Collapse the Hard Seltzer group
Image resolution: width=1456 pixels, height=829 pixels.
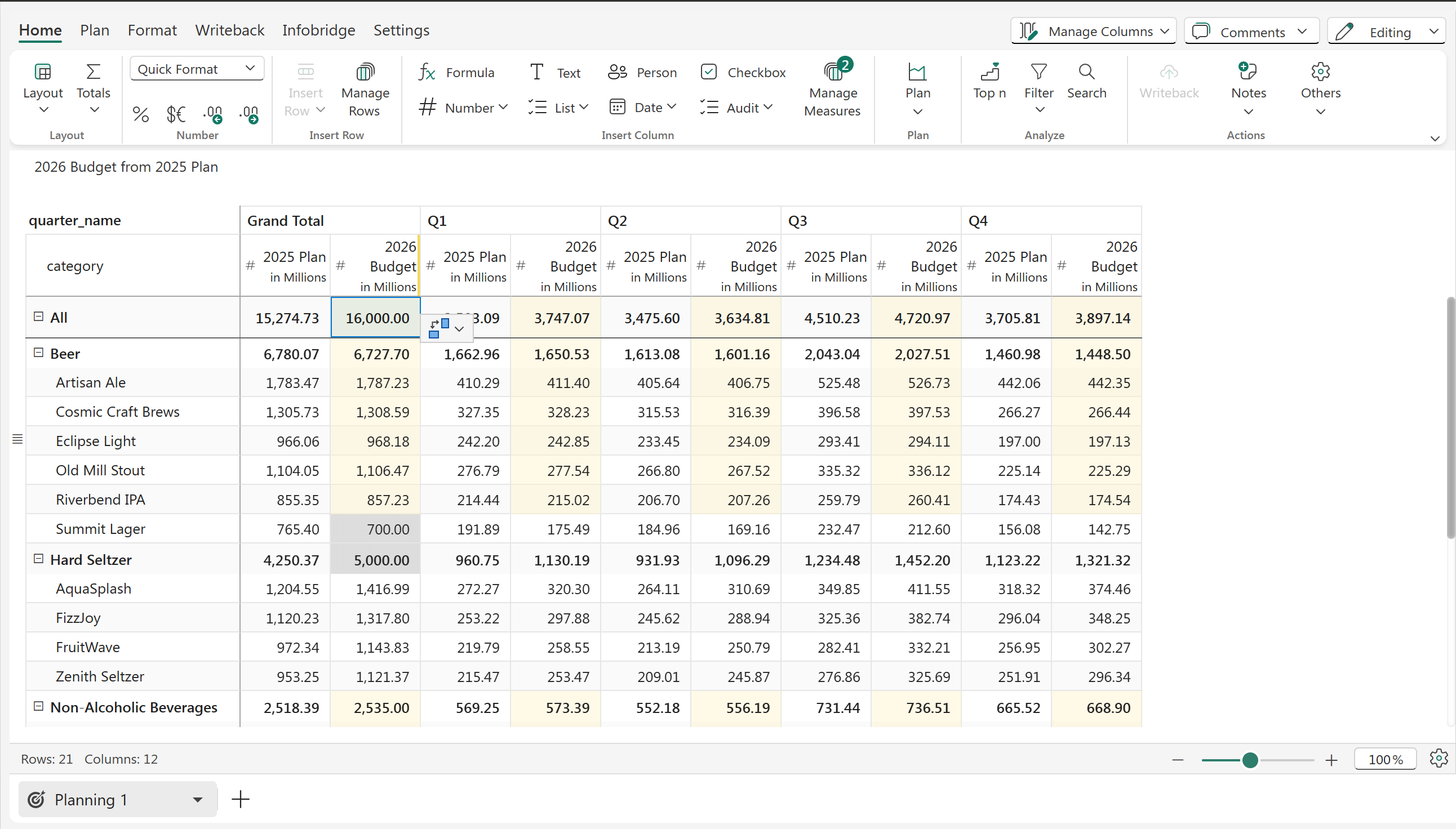pos(39,559)
